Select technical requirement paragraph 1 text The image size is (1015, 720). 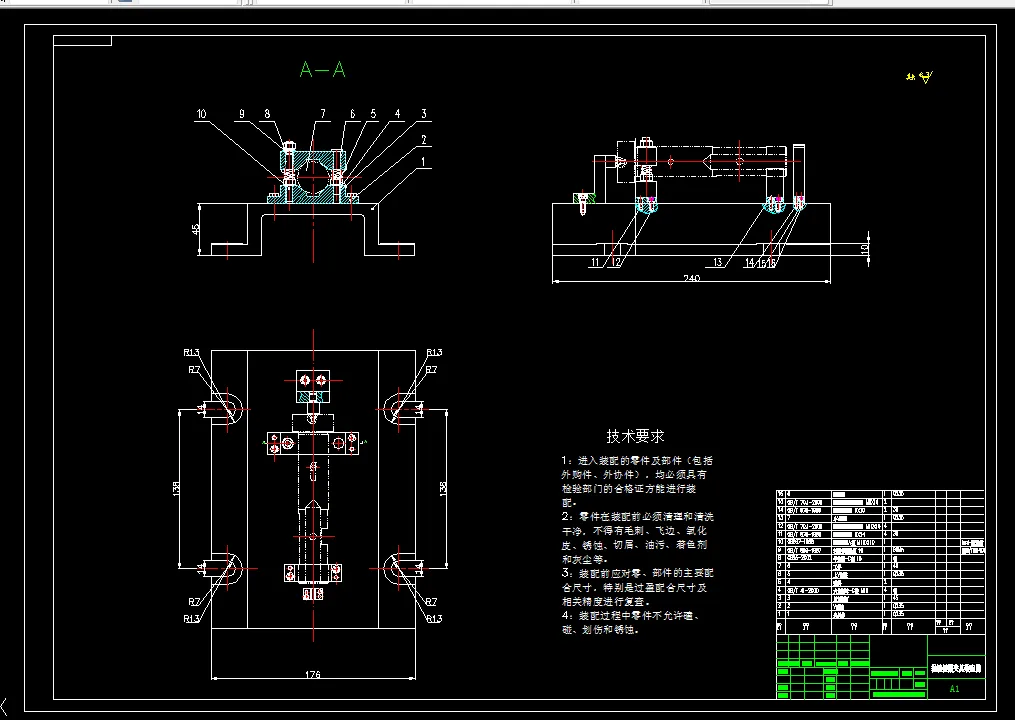pyautogui.click(x=638, y=482)
